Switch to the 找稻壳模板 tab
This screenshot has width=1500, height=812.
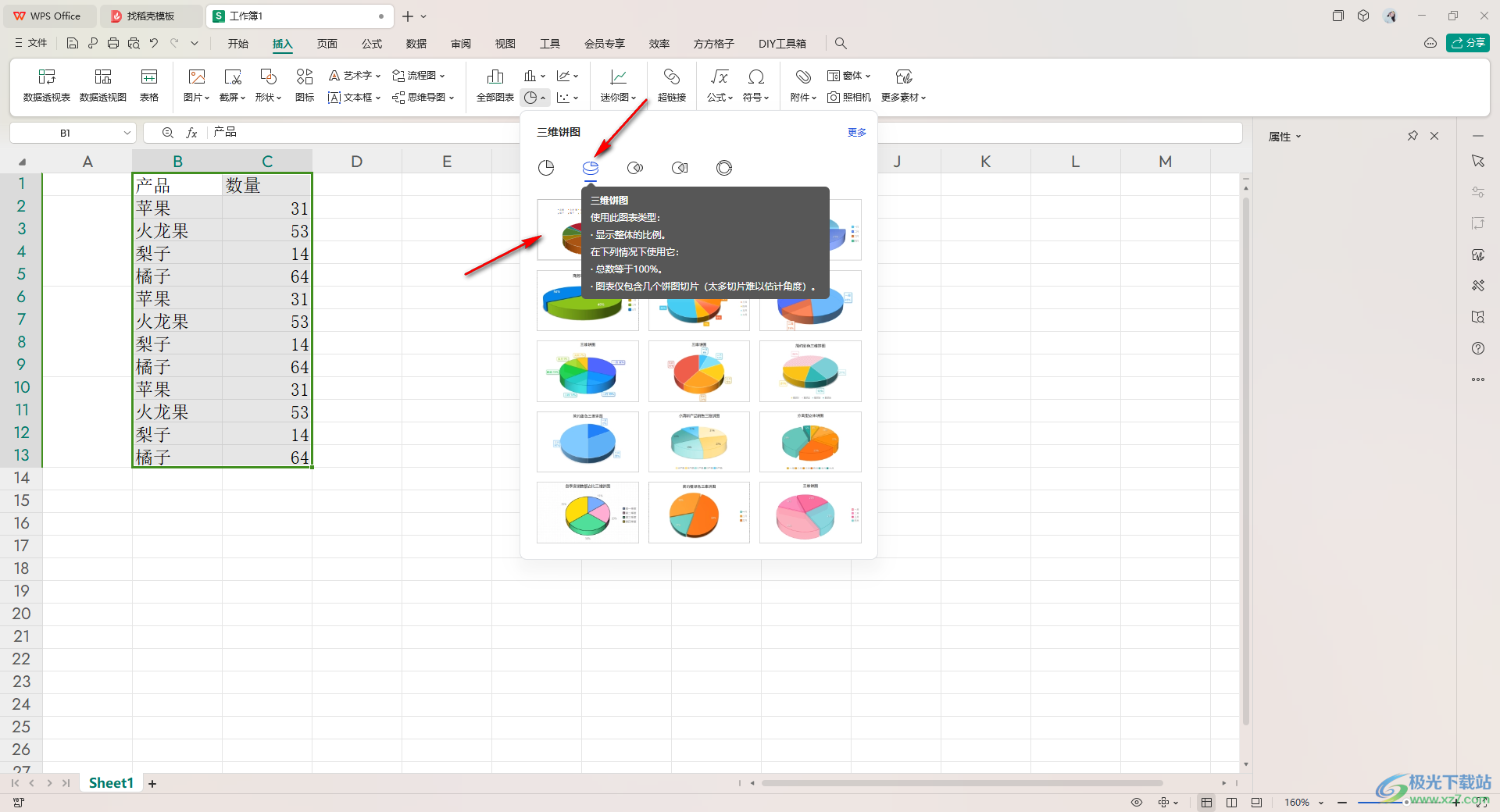coord(152,16)
